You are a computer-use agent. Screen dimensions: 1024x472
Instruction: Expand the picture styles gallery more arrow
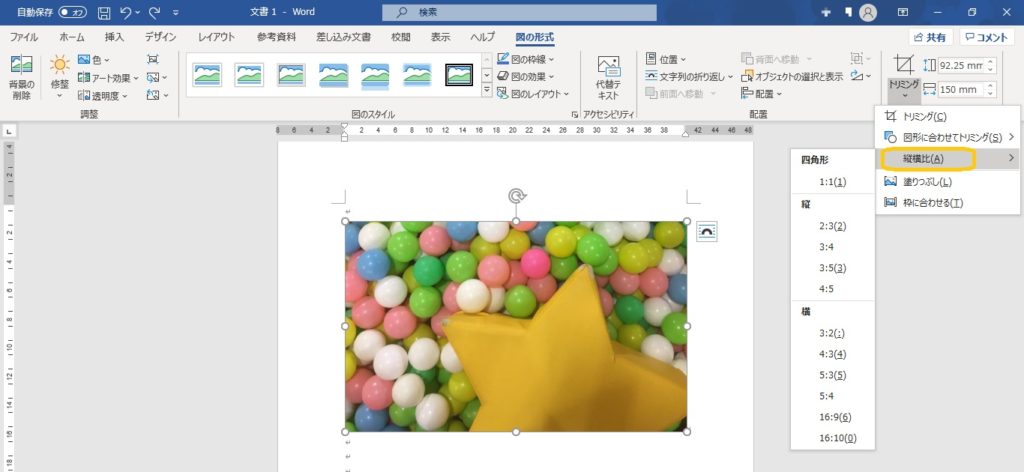coord(487,91)
